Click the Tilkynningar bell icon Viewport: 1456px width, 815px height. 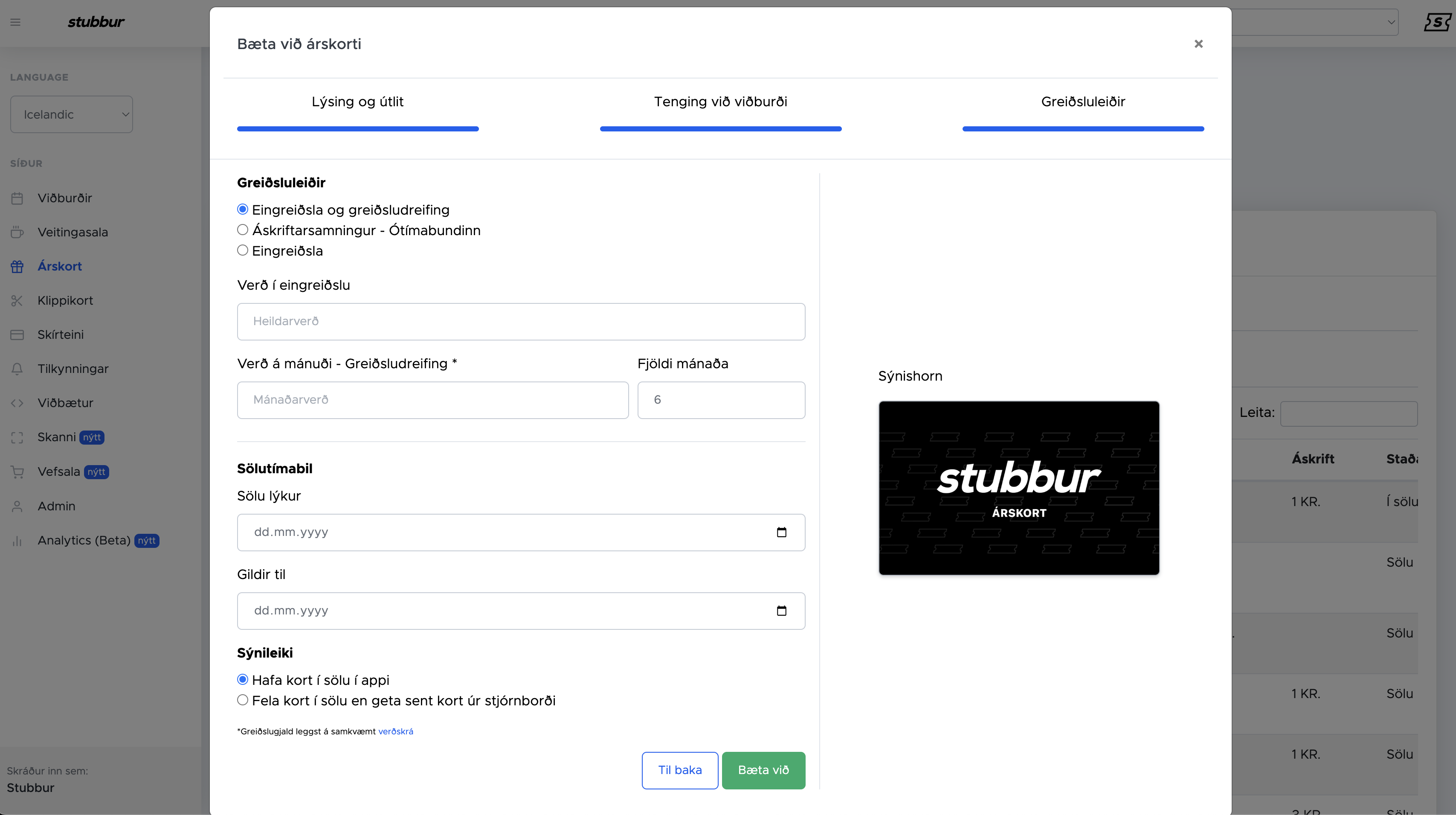point(17,370)
